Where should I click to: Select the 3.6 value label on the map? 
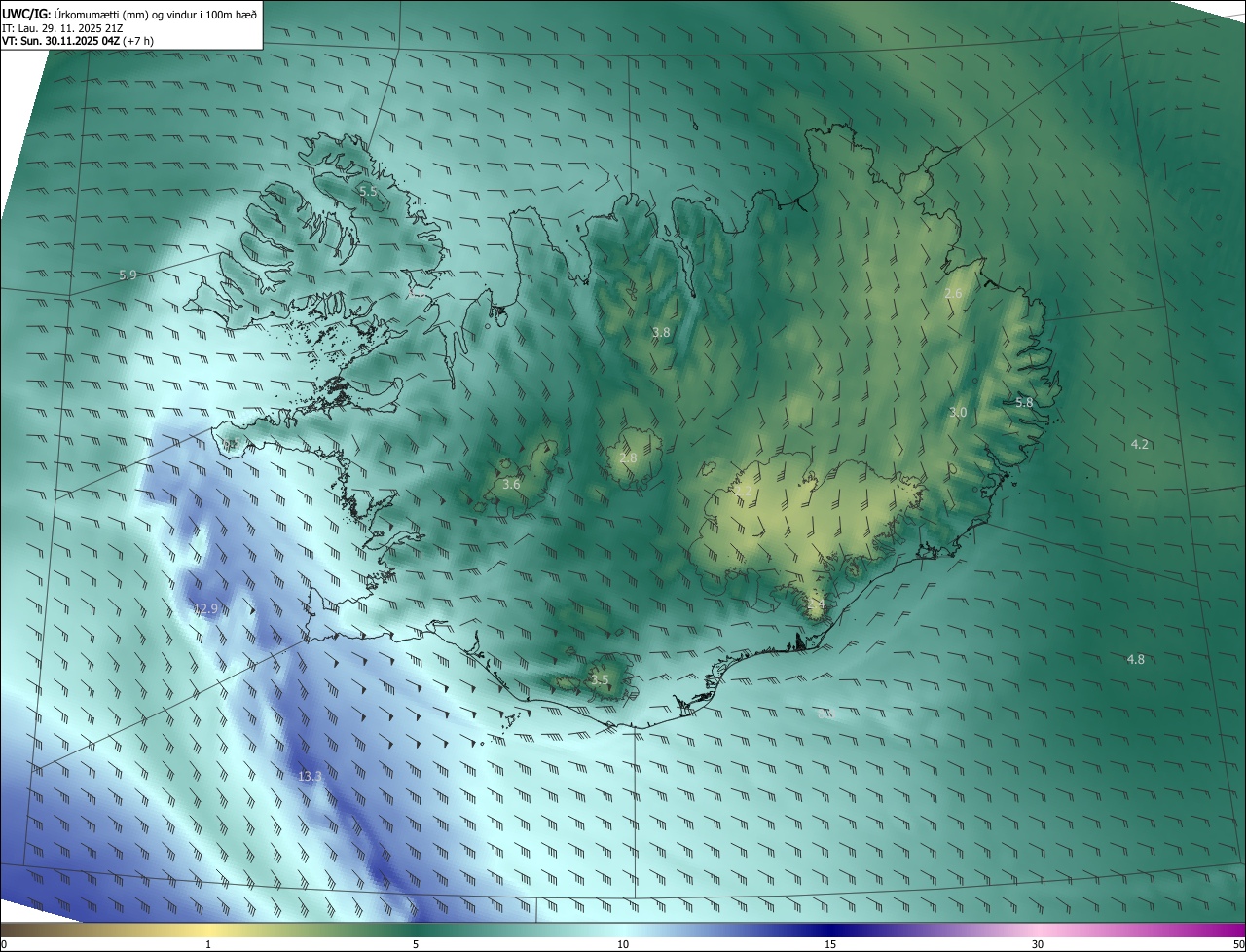tap(511, 485)
